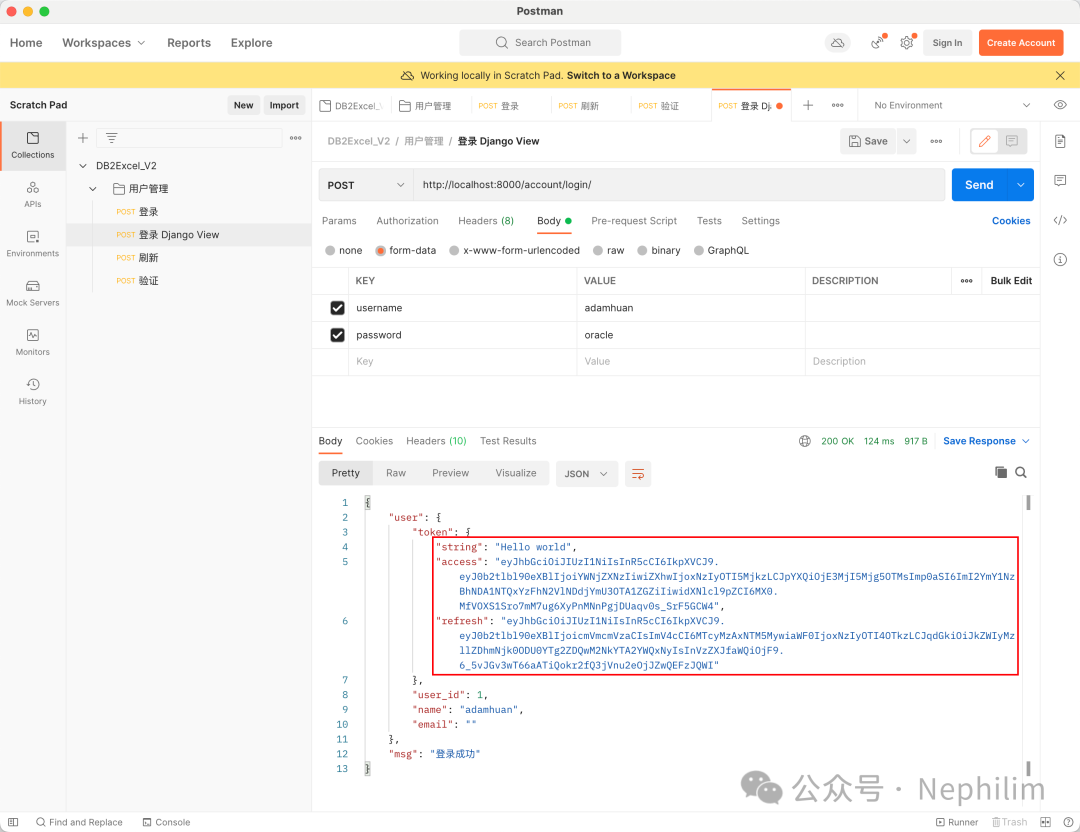Open the Collections sidebar panel
1080x832 pixels.
coord(32,145)
